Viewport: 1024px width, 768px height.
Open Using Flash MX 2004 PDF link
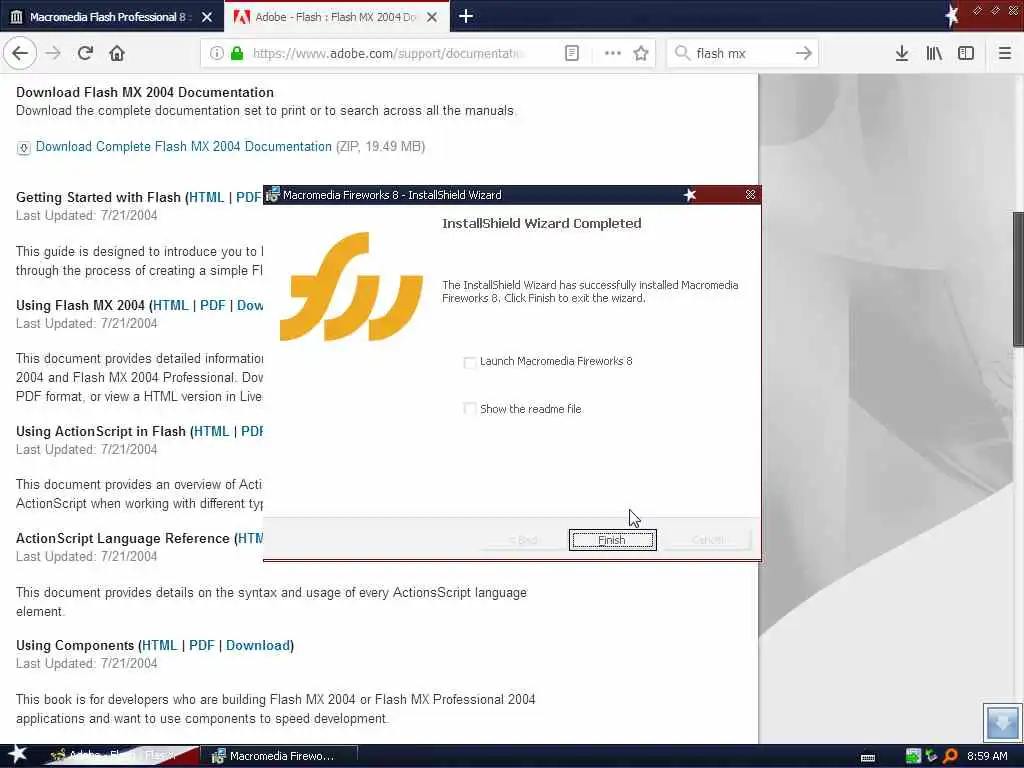click(213, 305)
